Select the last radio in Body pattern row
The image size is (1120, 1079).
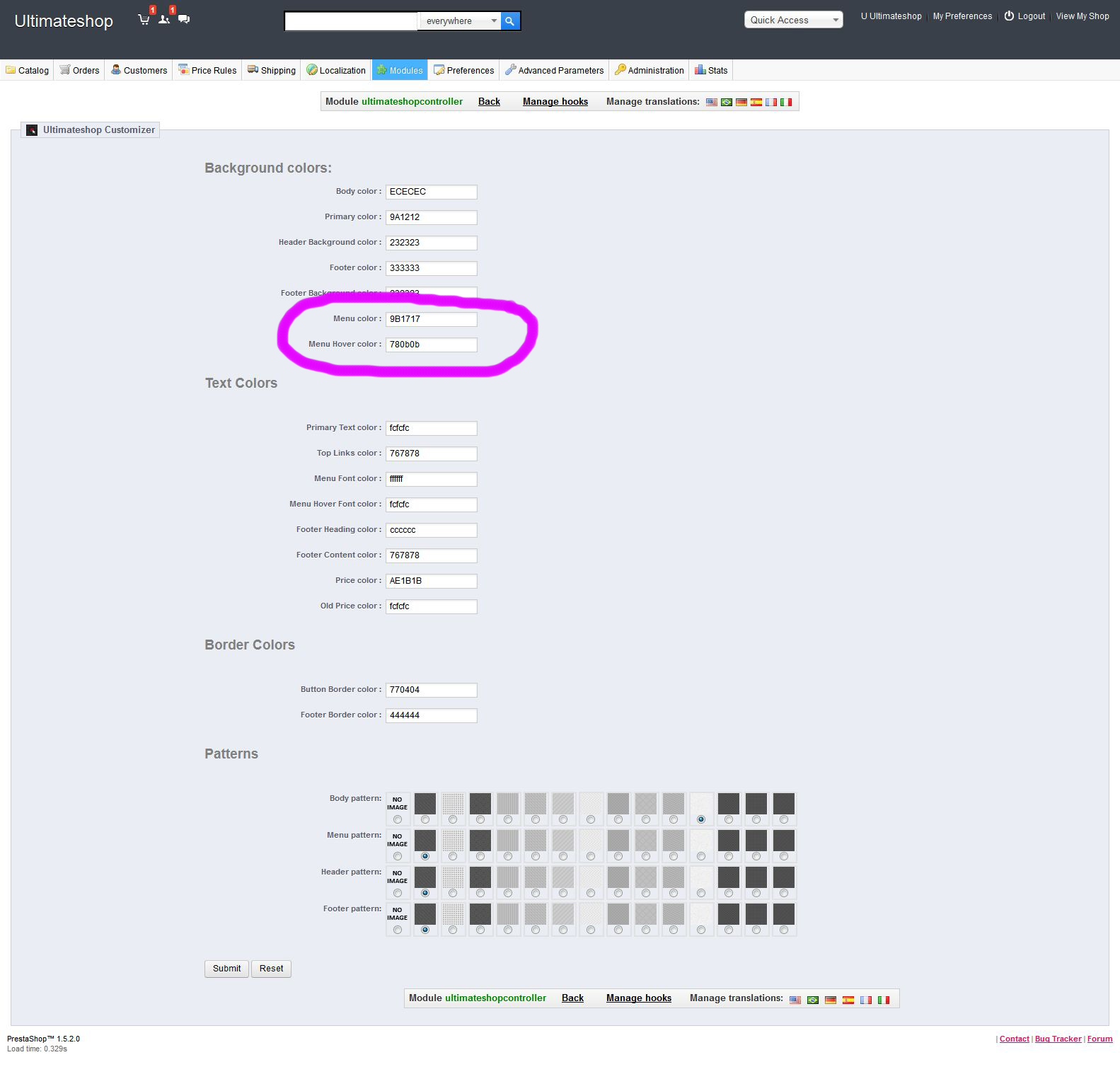click(784, 819)
